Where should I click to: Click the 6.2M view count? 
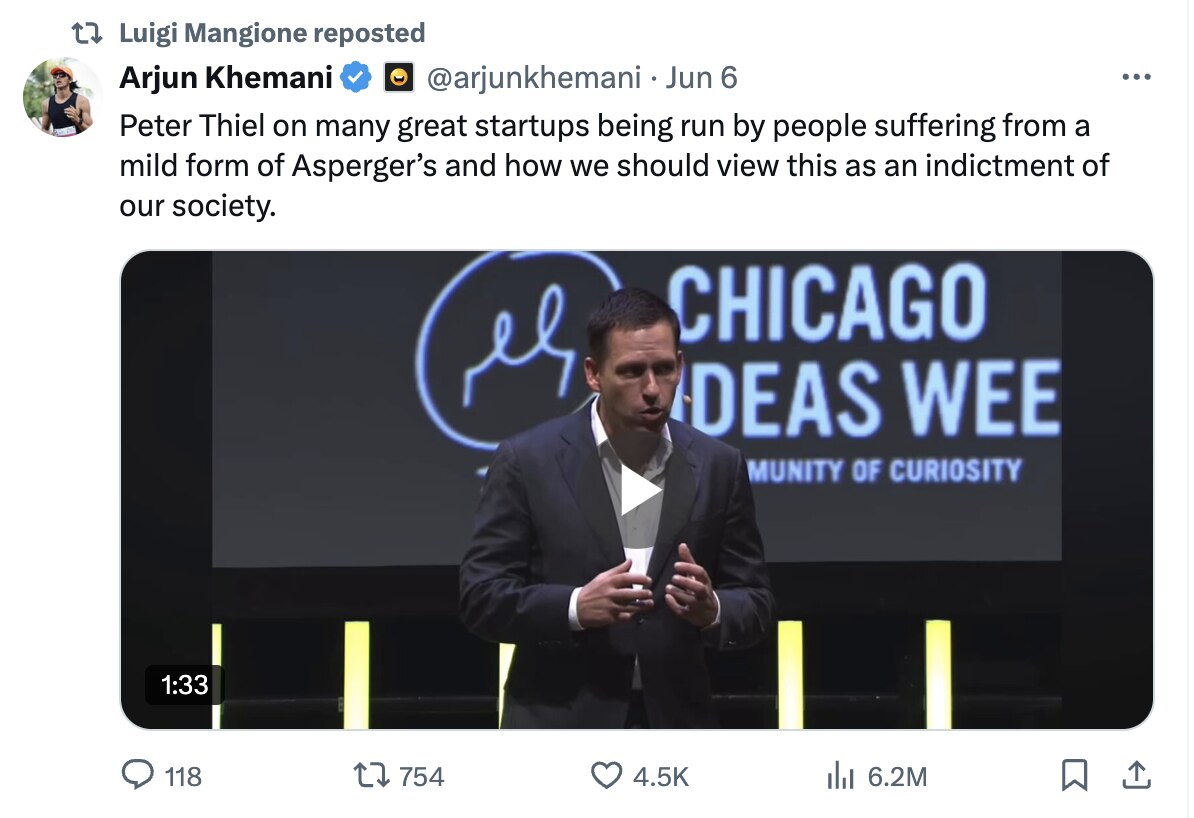898,776
